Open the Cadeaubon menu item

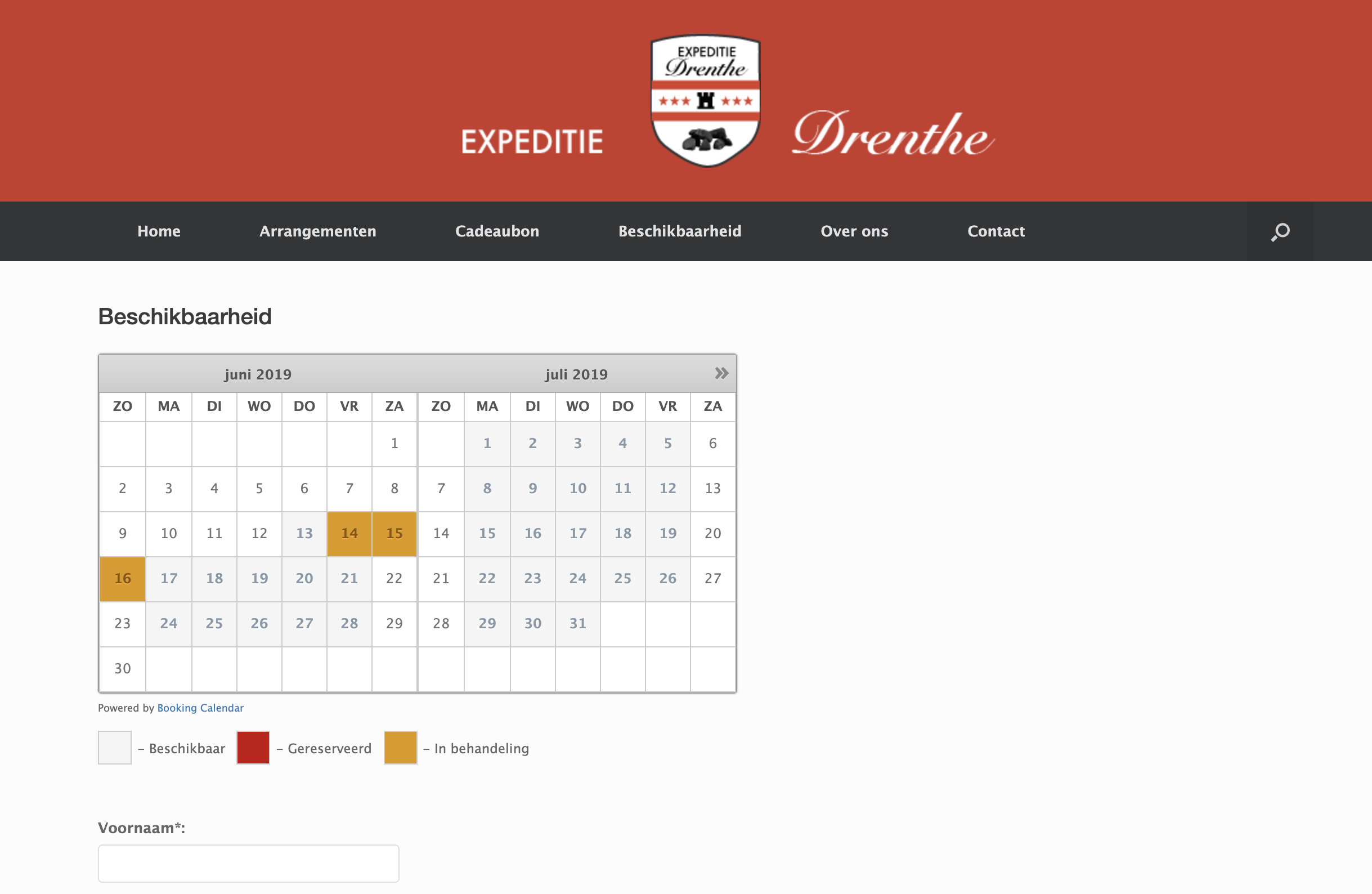click(497, 231)
